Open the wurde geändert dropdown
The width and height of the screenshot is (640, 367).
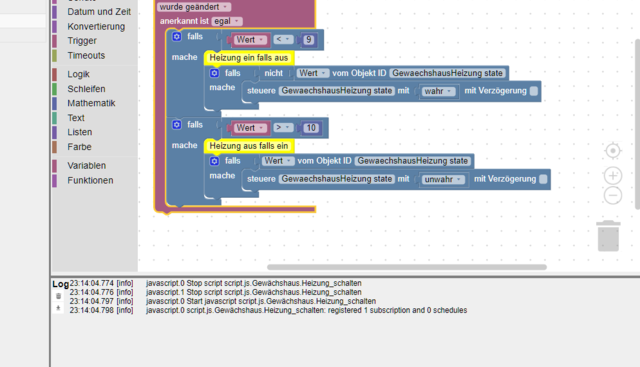tap(194, 7)
